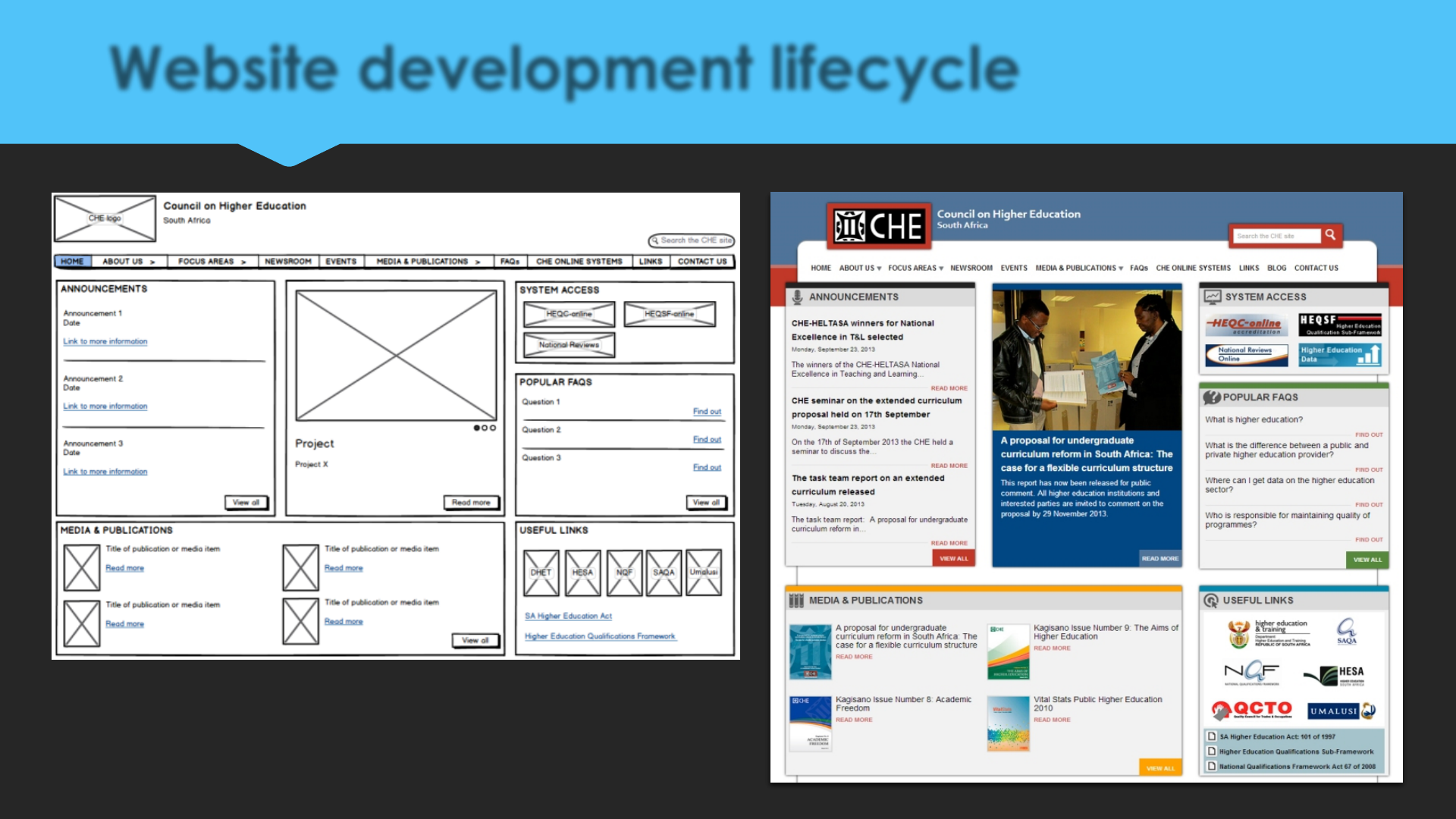
Task: Click the QCTO logo link
Action: pos(1252,710)
